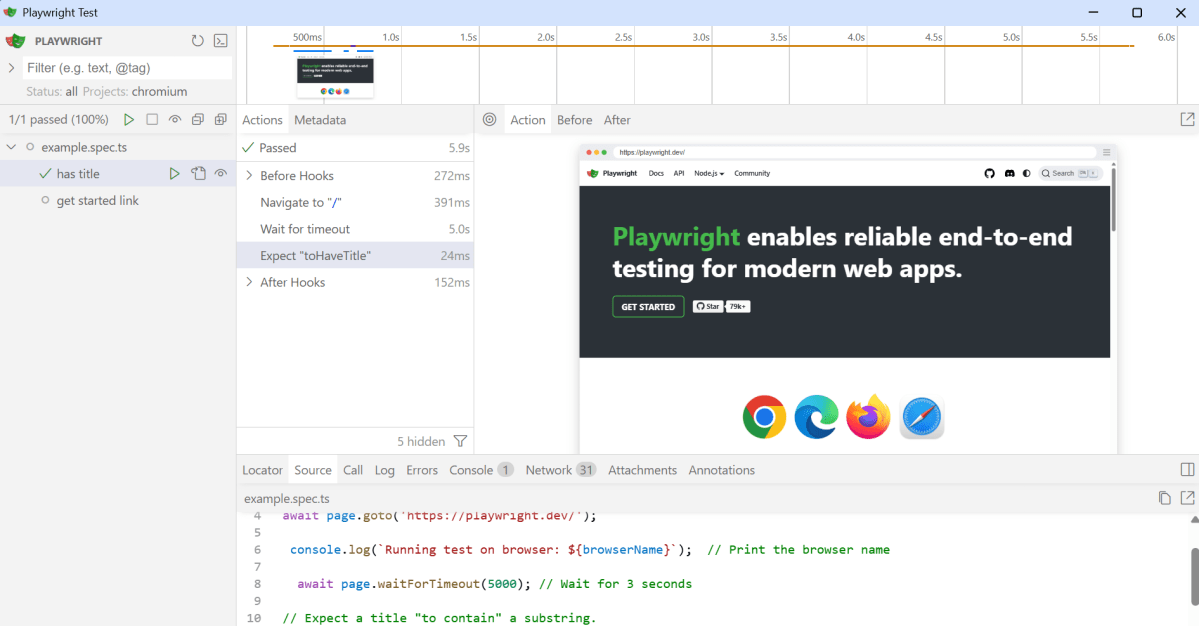Expand all tests in the tree
This screenshot has height=626, width=1199.
pos(220,120)
